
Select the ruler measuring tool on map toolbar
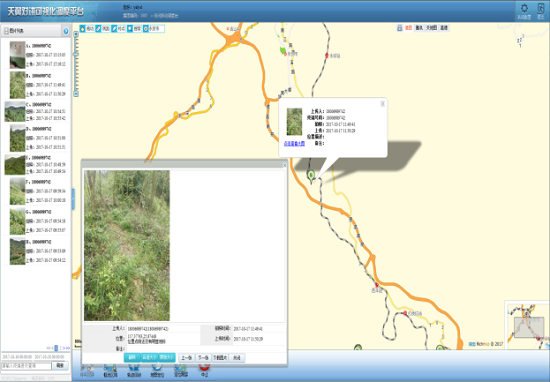coord(99,29)
